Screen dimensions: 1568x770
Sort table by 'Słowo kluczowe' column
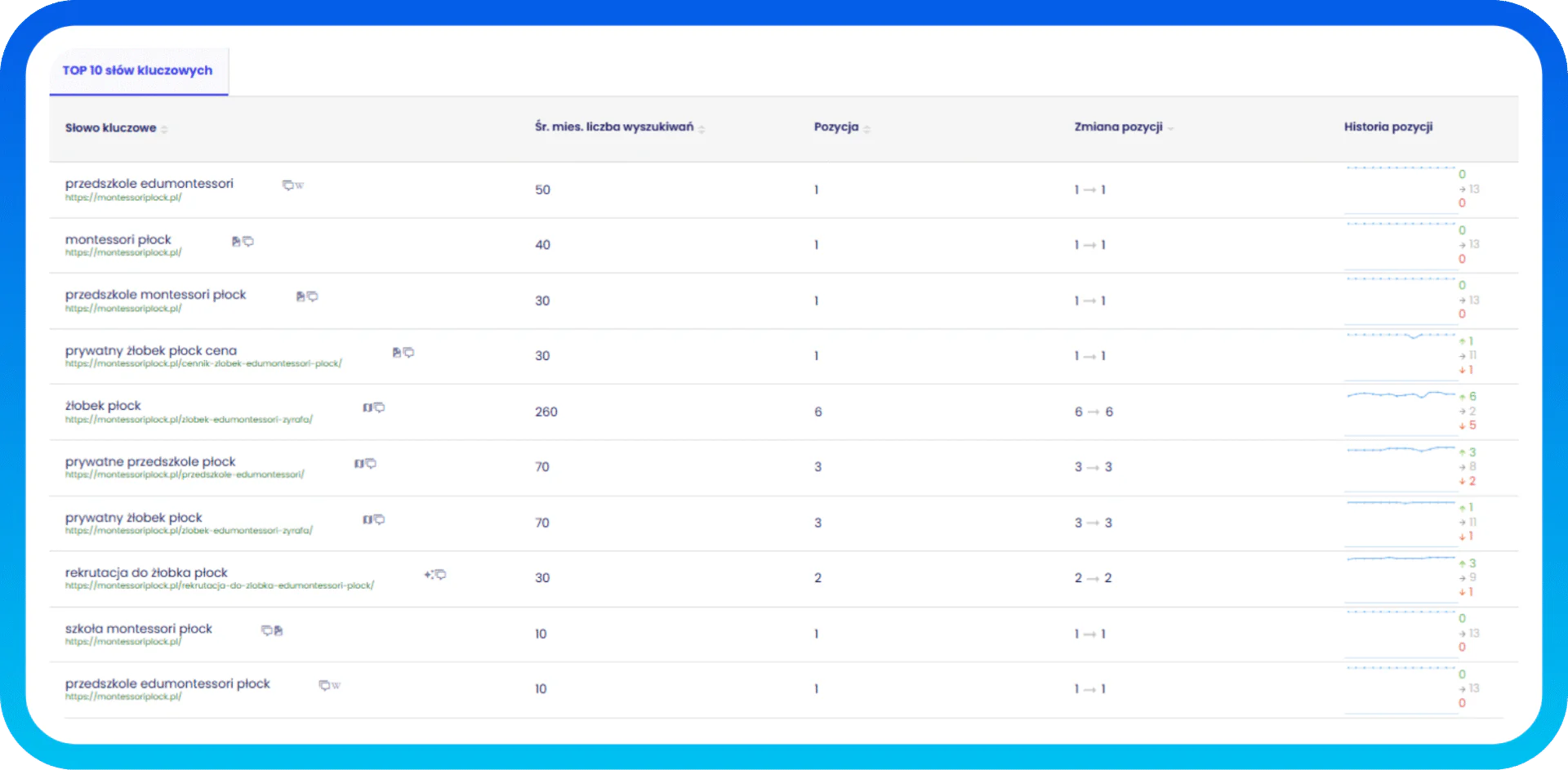[x=164, y=129]
